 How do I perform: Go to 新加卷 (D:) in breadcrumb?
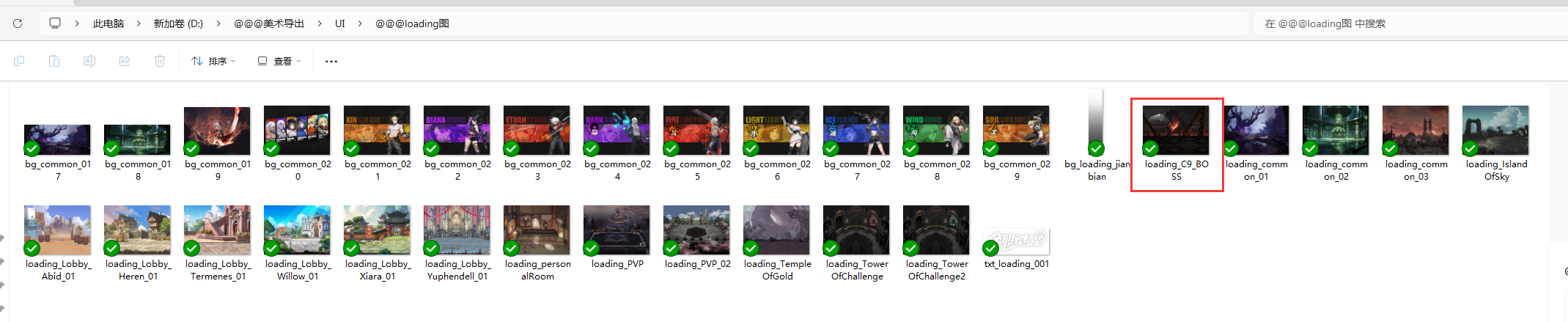pyautogui.click(x=178, y=23)
